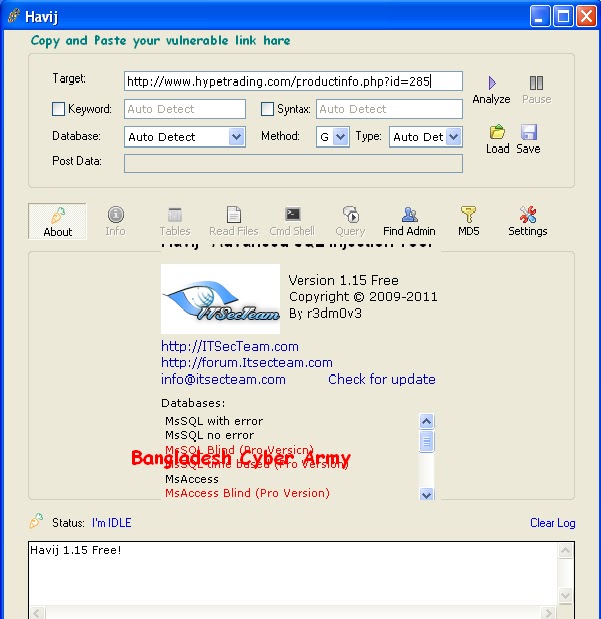The width and height of the screenshot is (601, 619).
Task: Open the Read Files icon
Action: click(233, 215)
